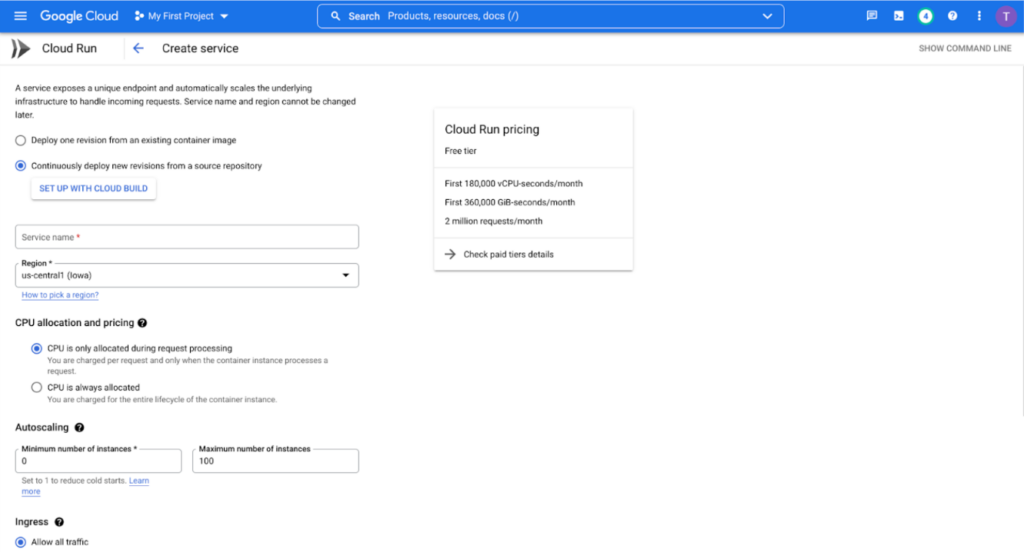Image resolution: width=1024 pixels, height=552 pixels.
Task: Open notifications badge showing 4
Action: point(925,16)
